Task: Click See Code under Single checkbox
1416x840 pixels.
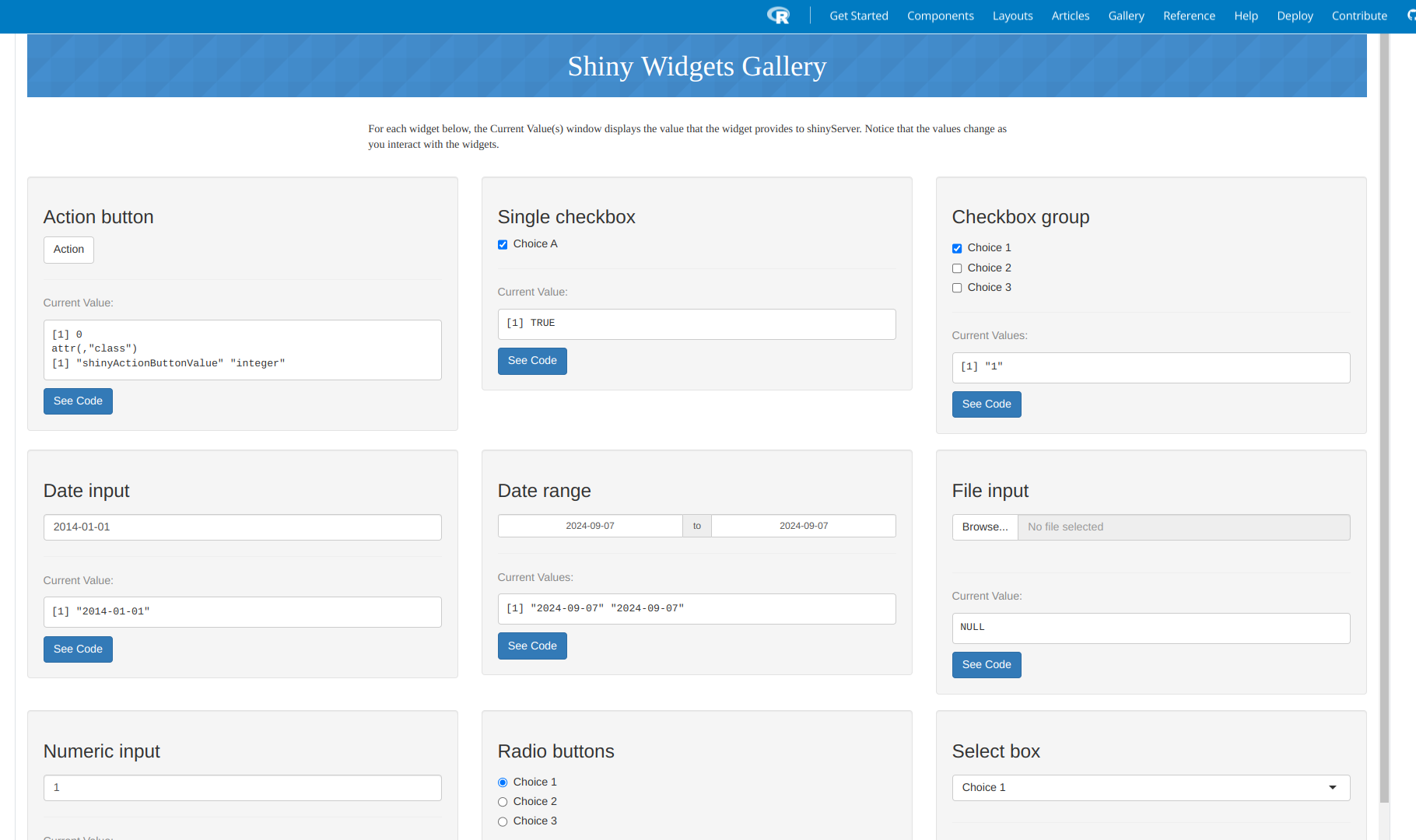Action: tap(532, 361)
